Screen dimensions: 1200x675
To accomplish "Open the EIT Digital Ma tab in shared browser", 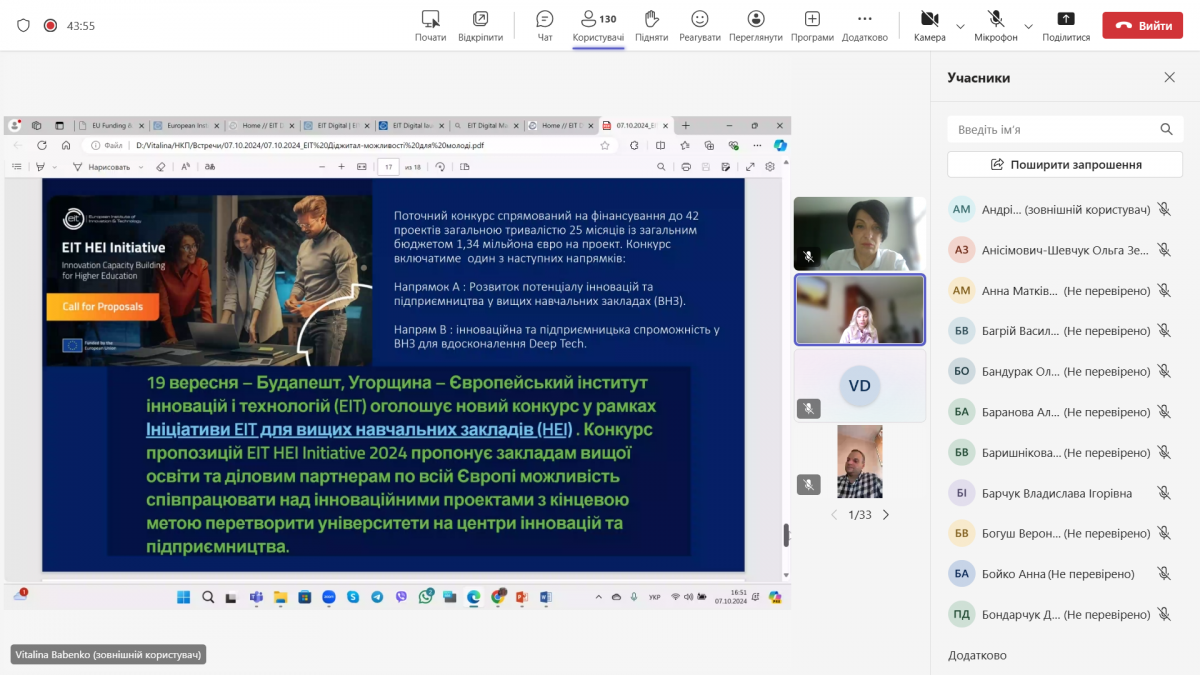I will 487,126.
